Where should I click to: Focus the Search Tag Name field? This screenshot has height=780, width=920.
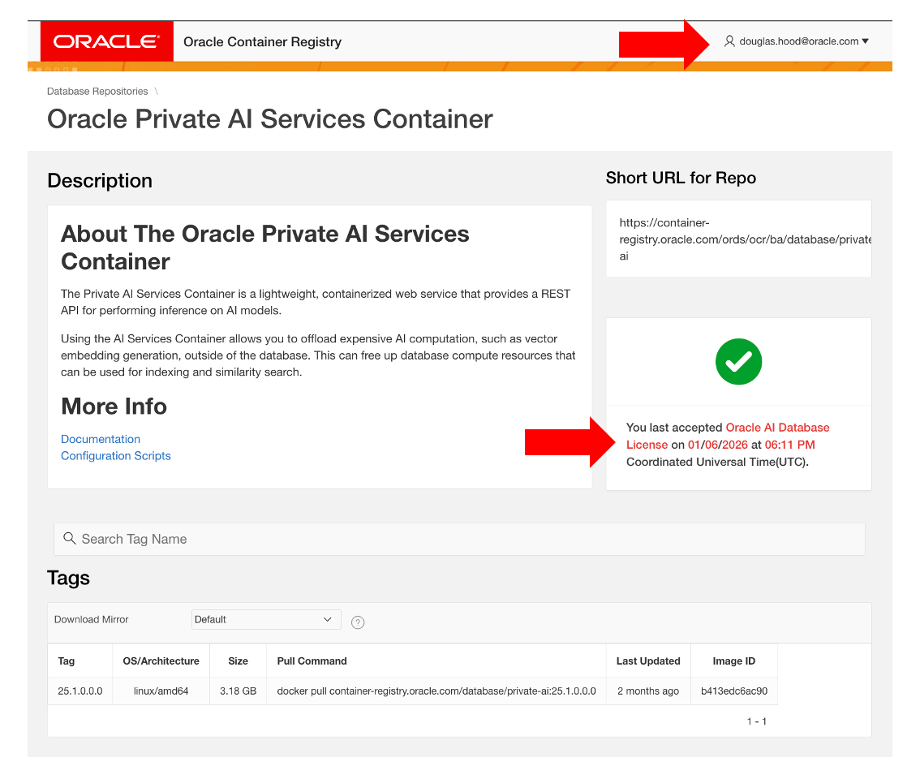[459, 539]
